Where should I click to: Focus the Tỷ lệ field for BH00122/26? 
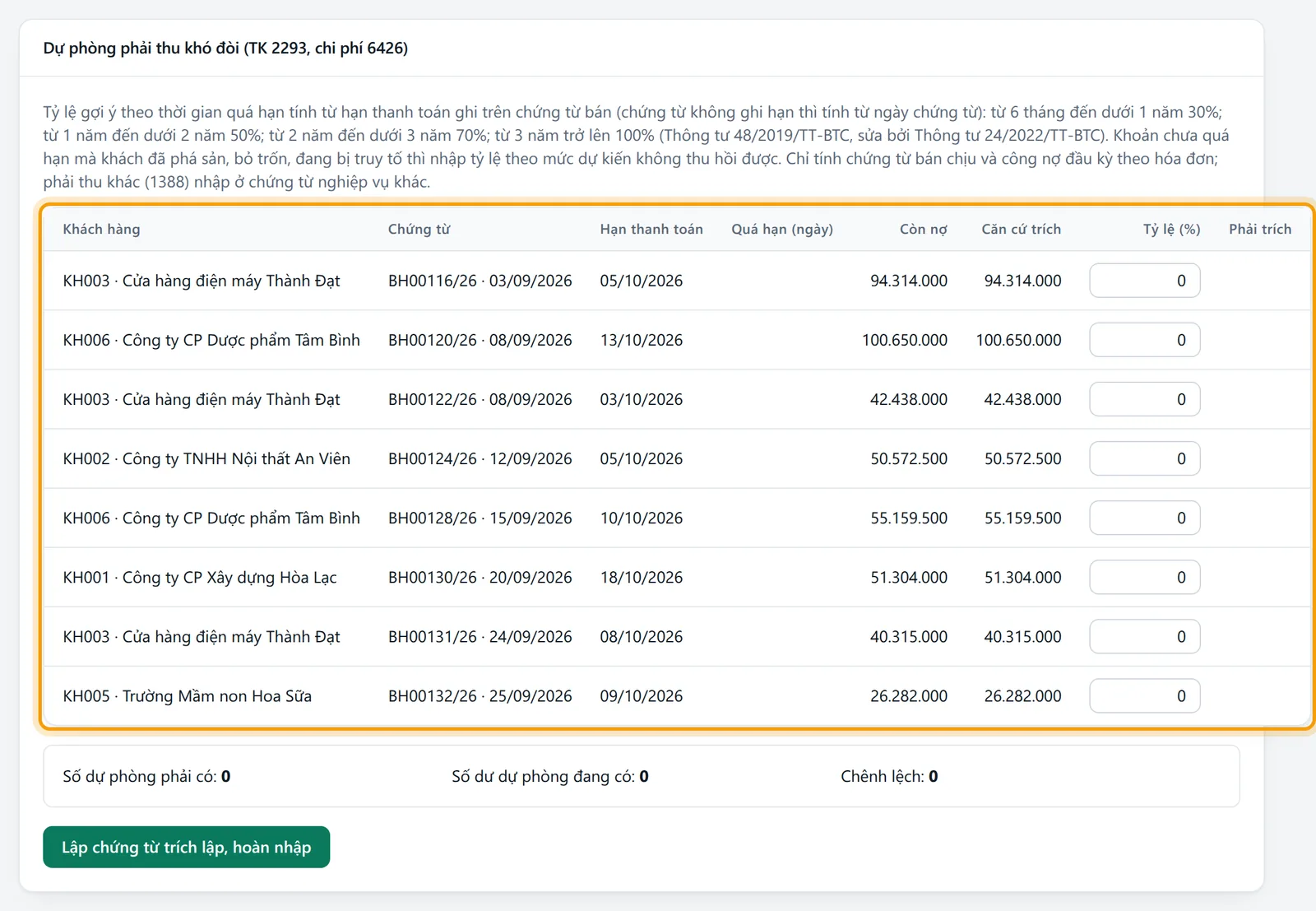(x=1144, y=399)
